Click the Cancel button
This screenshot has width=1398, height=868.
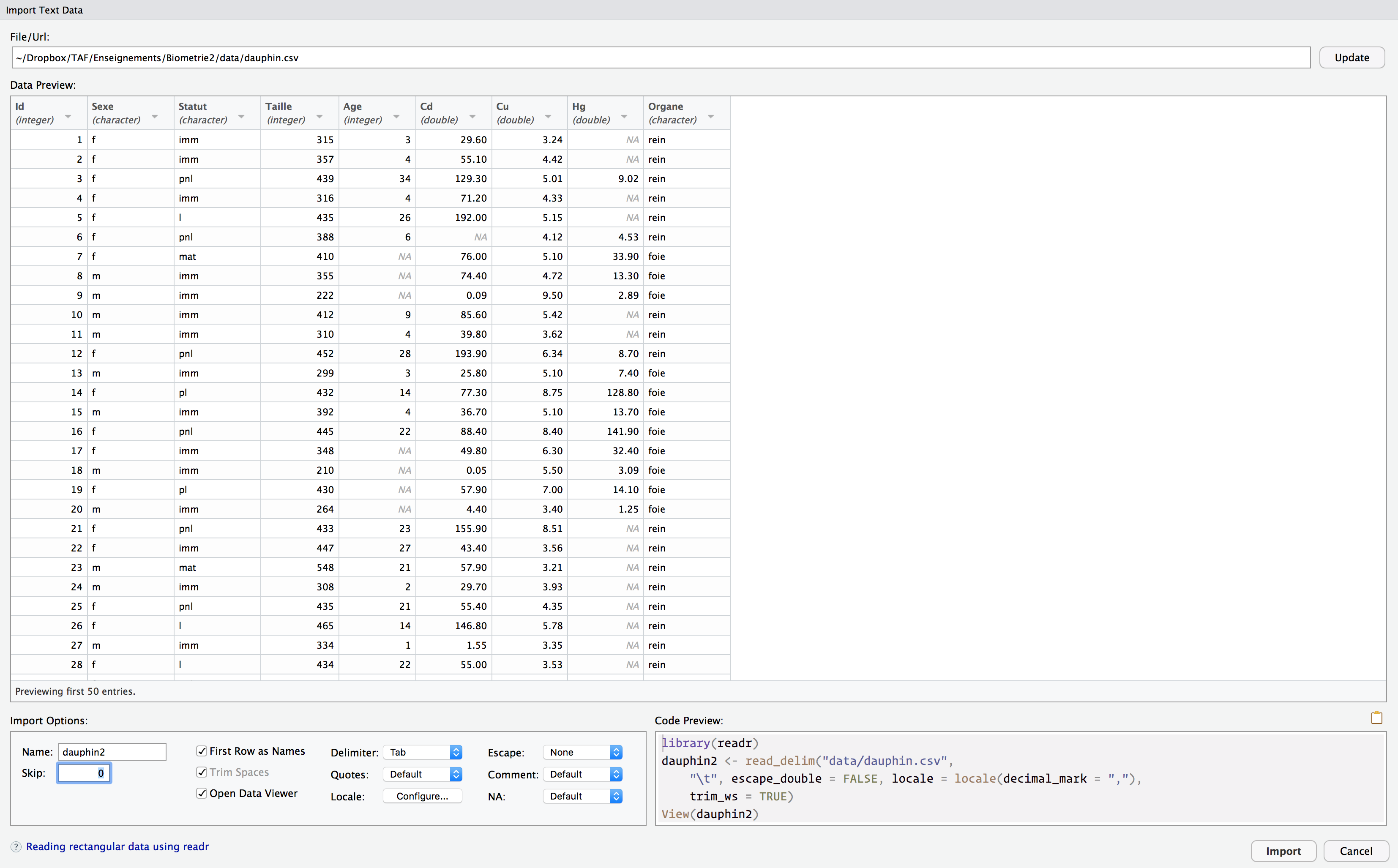1356,851
